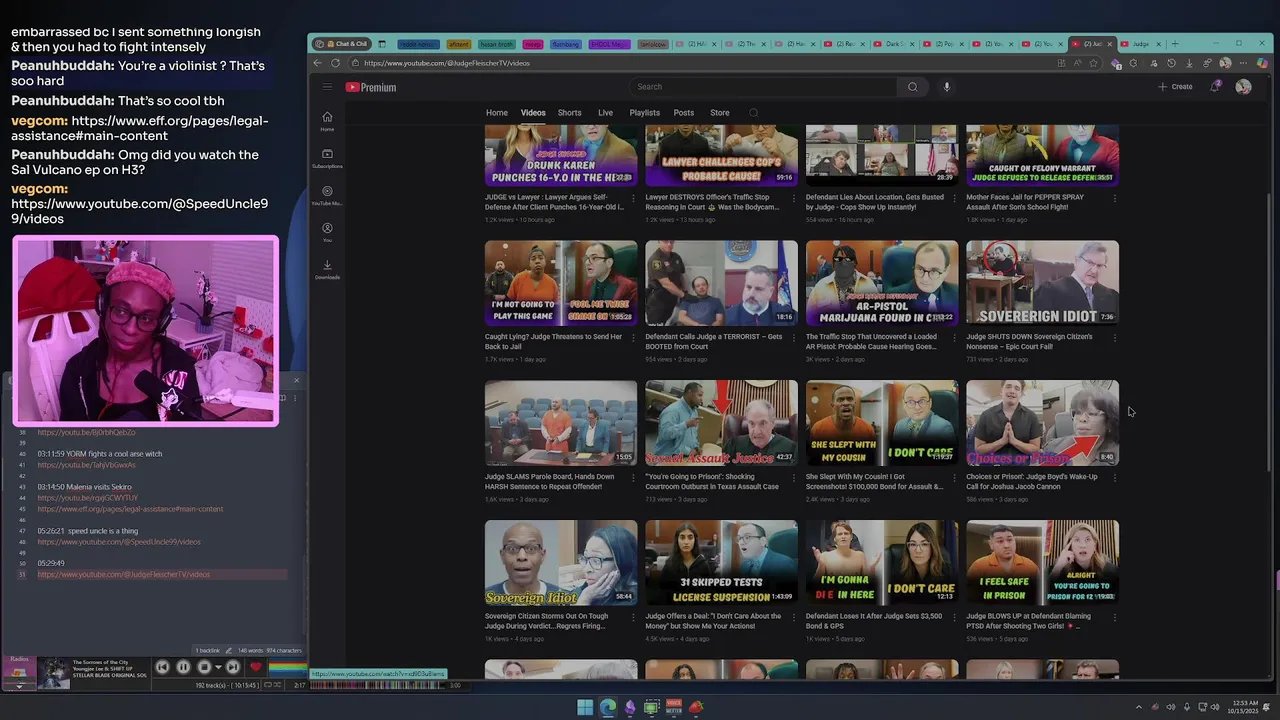The width and height of the screenshot is (1280, 720).
Task: Open the YouTube account avatar menu
Action: click(x=1243, y=87)
